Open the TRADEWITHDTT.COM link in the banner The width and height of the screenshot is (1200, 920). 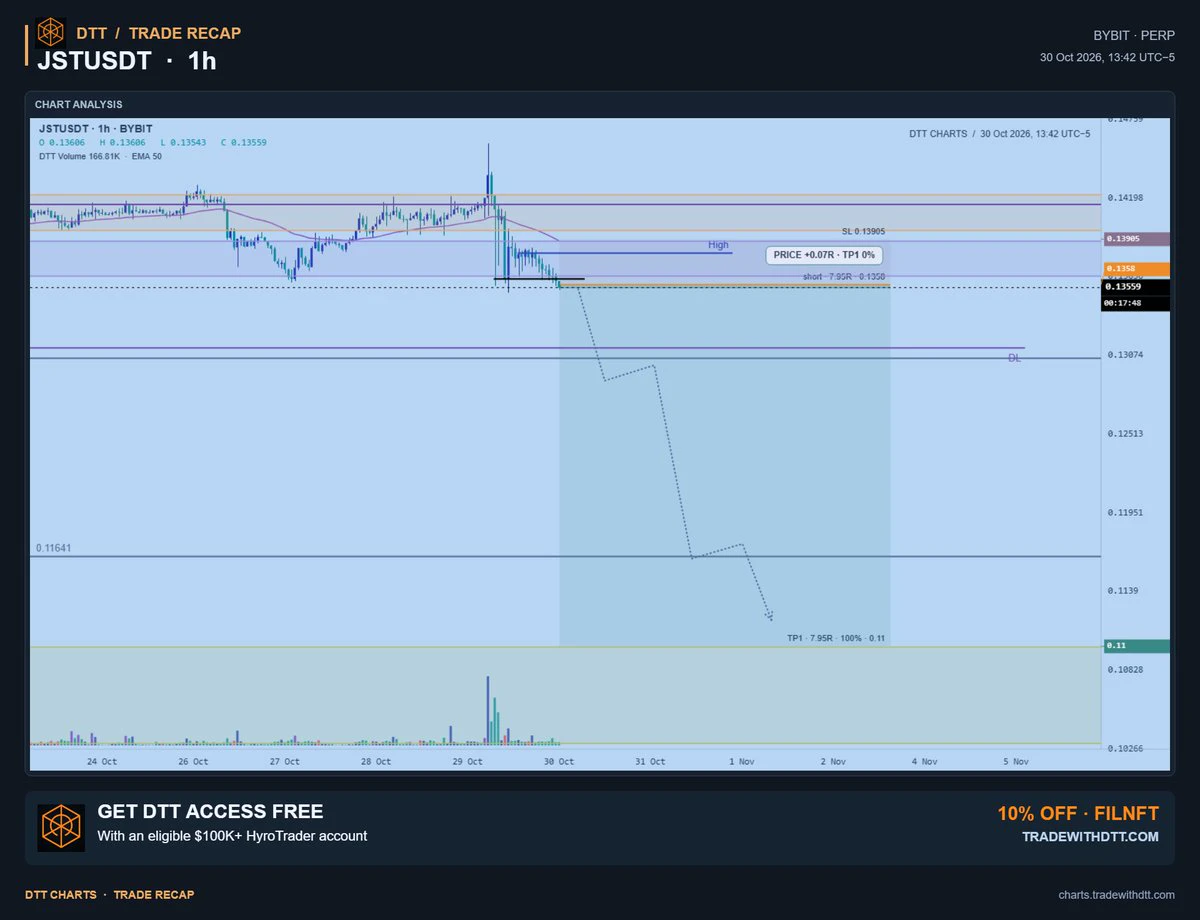click(x=1090, y=836)
